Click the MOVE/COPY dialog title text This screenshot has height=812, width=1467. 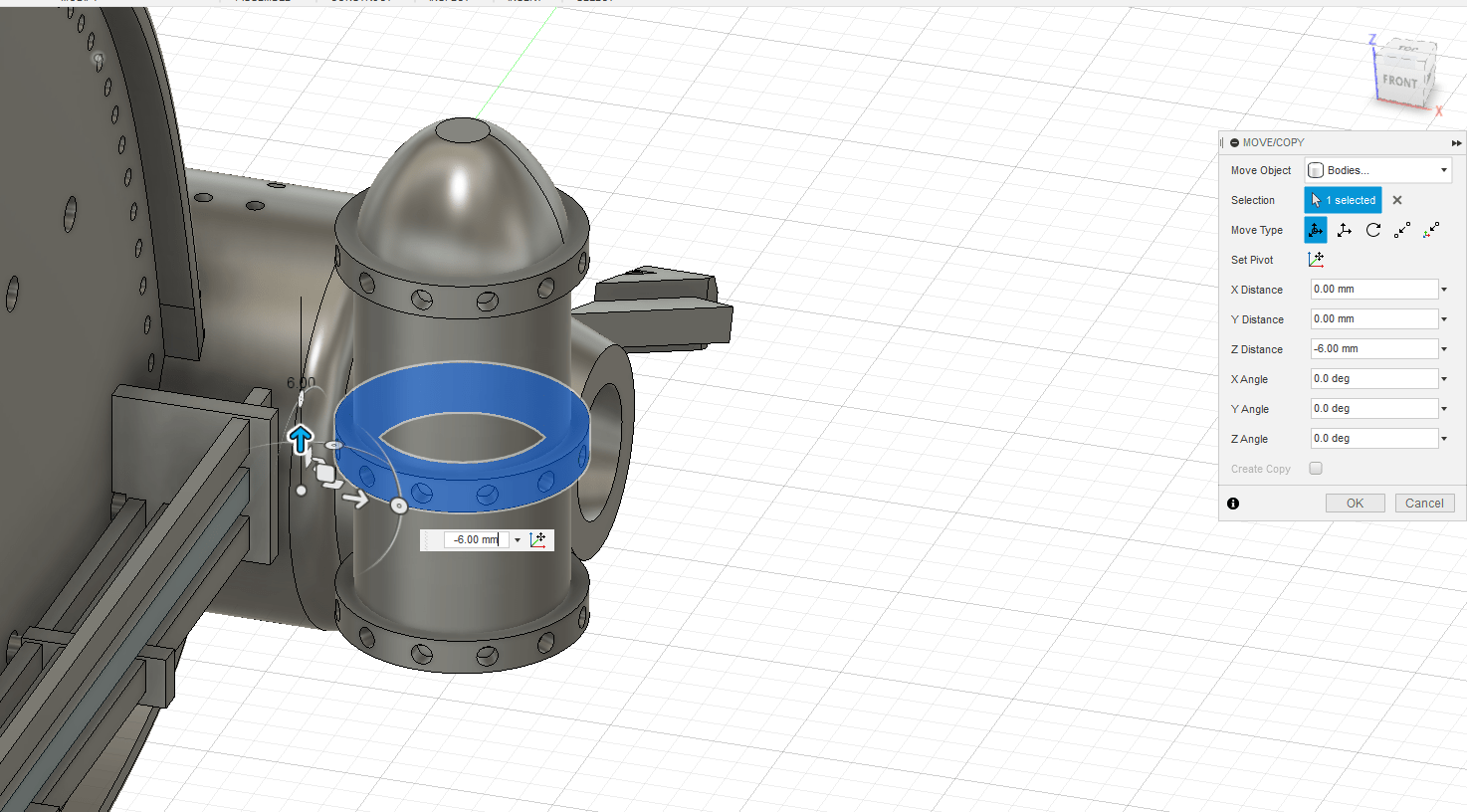pyautogui.click(x=1273, y=142)
